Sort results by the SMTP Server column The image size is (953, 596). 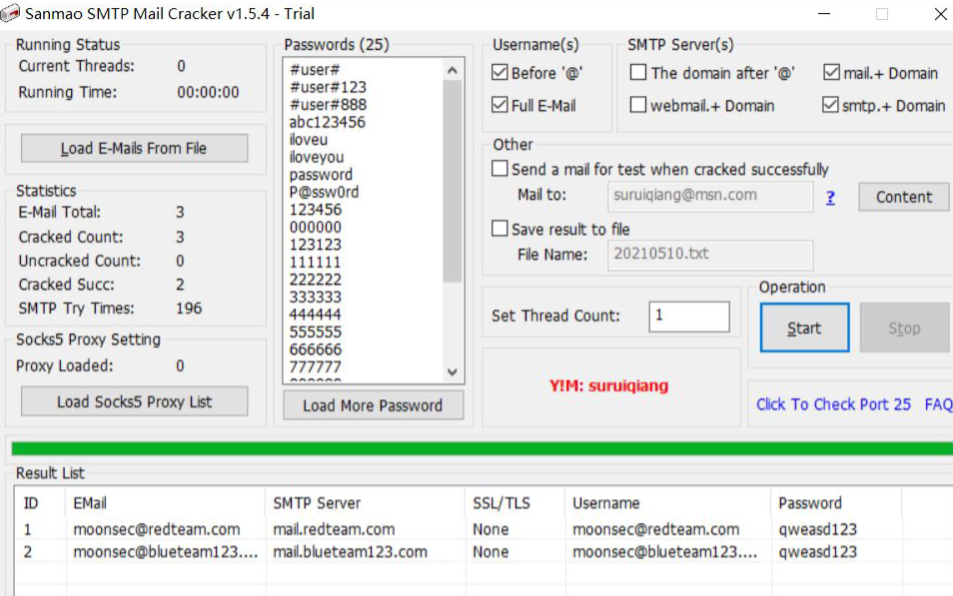pyautogui.click(x=317, y=503)
